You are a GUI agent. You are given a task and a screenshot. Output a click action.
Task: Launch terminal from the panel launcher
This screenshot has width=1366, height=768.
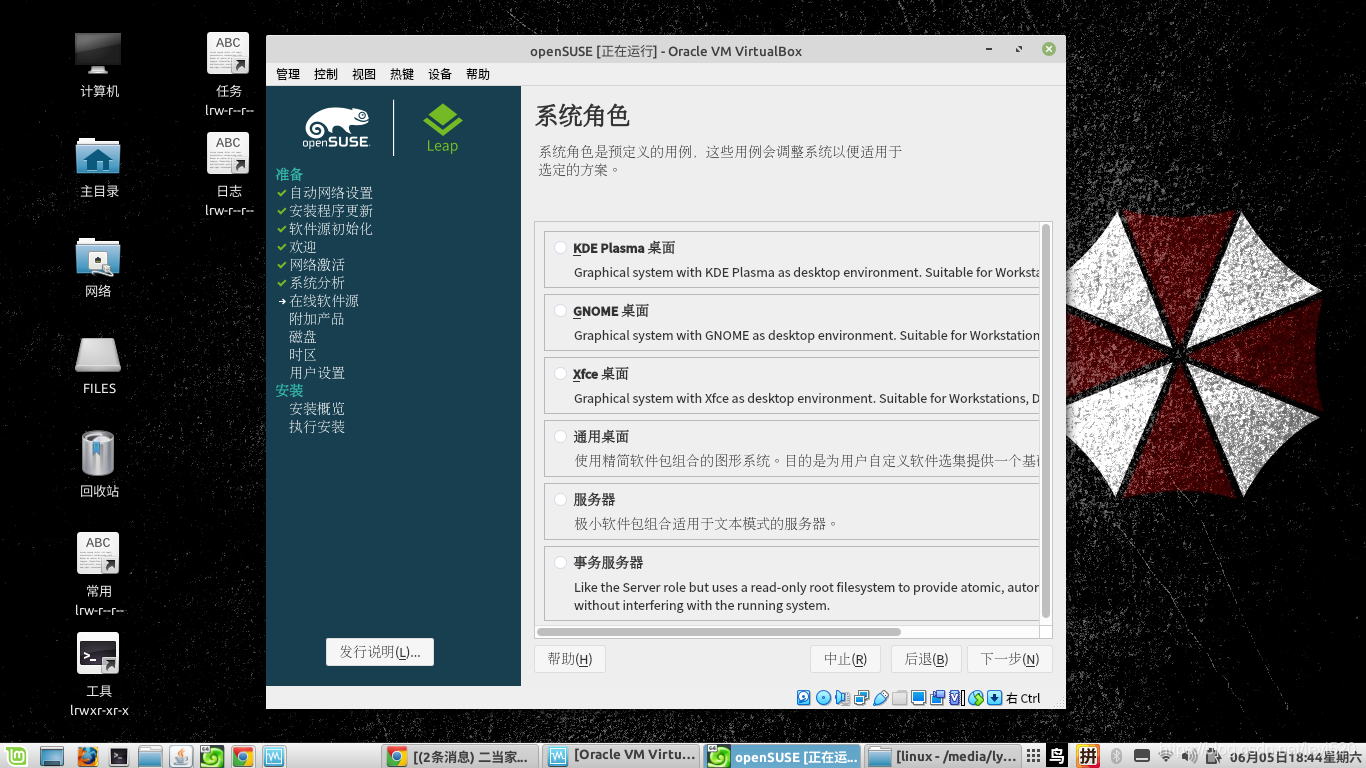(118, 756)
